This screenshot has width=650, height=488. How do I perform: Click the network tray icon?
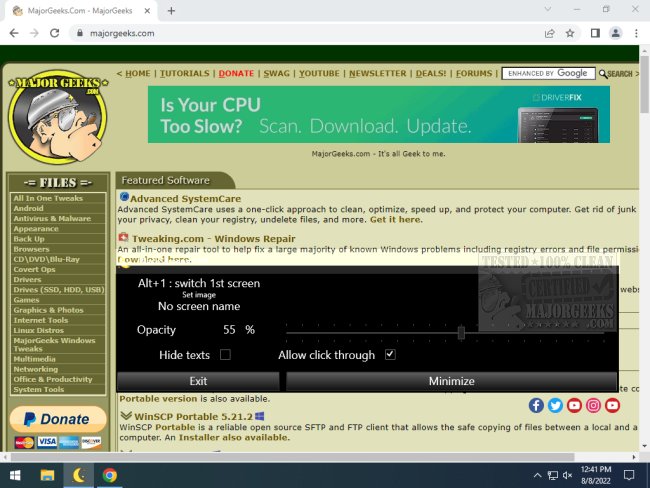(553, 475)
